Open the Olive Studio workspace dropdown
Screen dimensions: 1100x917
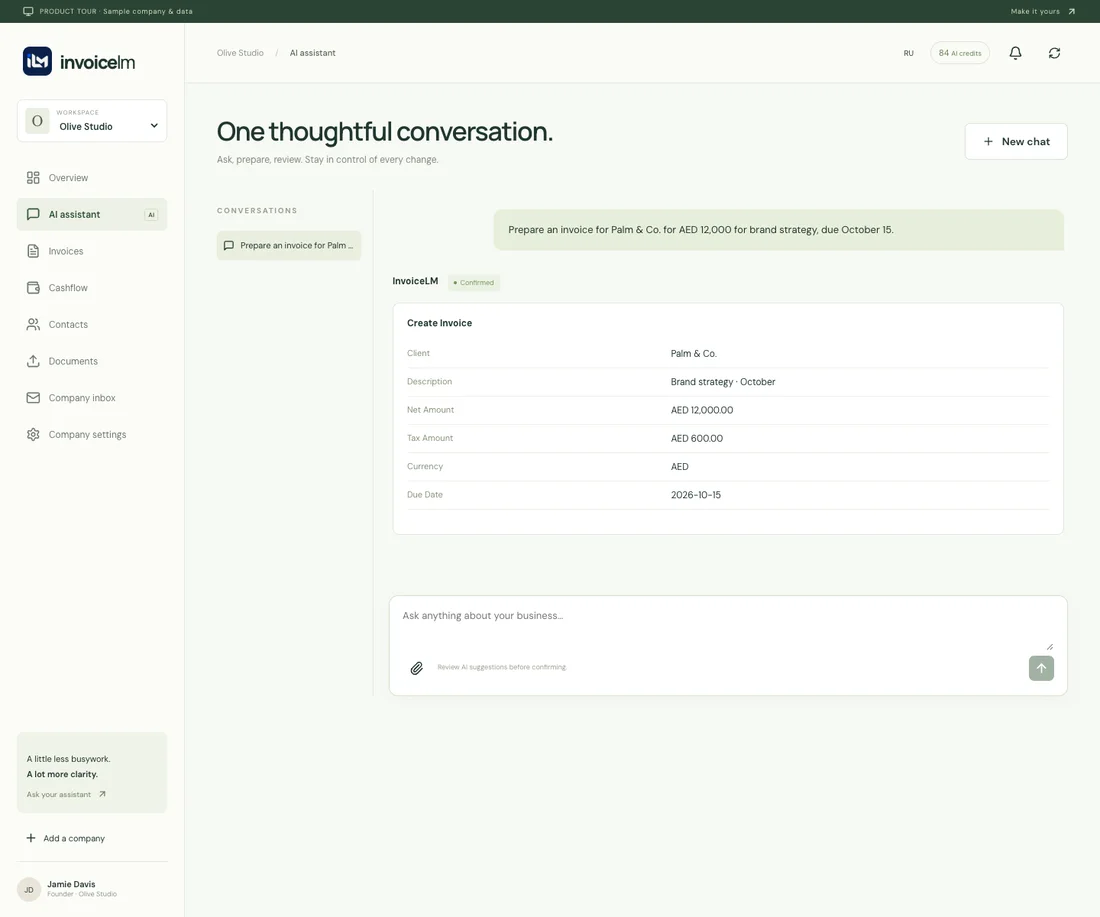(92, 121)
